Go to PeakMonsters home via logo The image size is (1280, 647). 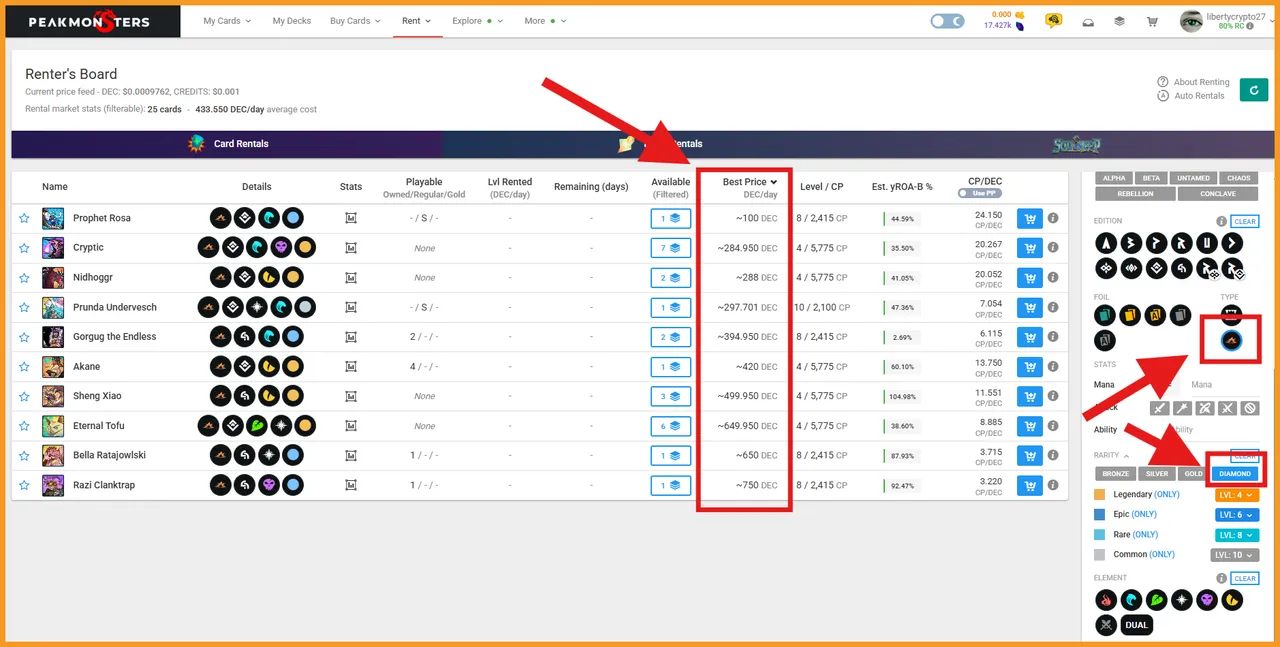pyautogui.click(x=89, y=21)
